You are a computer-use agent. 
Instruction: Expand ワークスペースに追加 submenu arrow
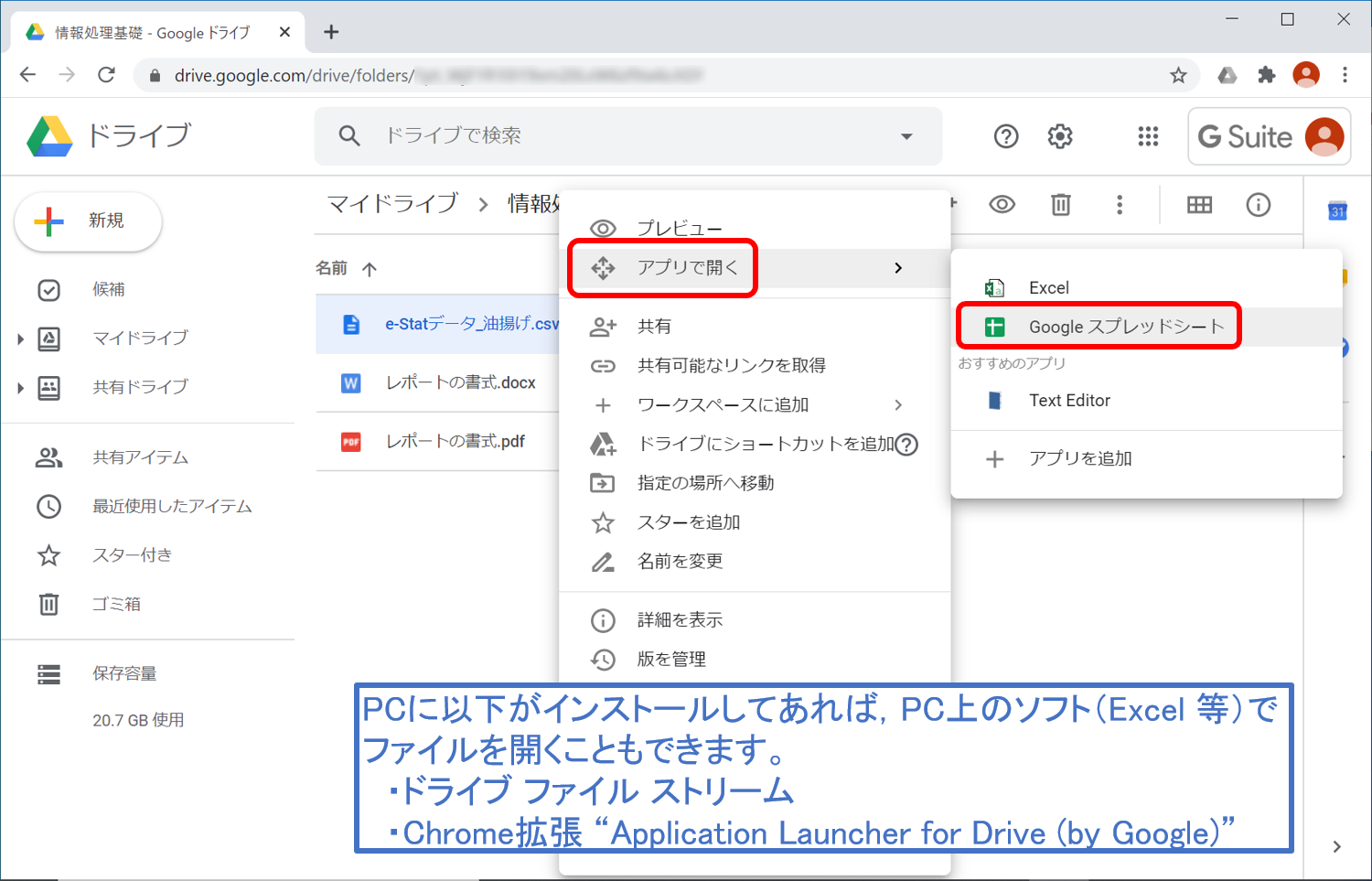[898, 405]
